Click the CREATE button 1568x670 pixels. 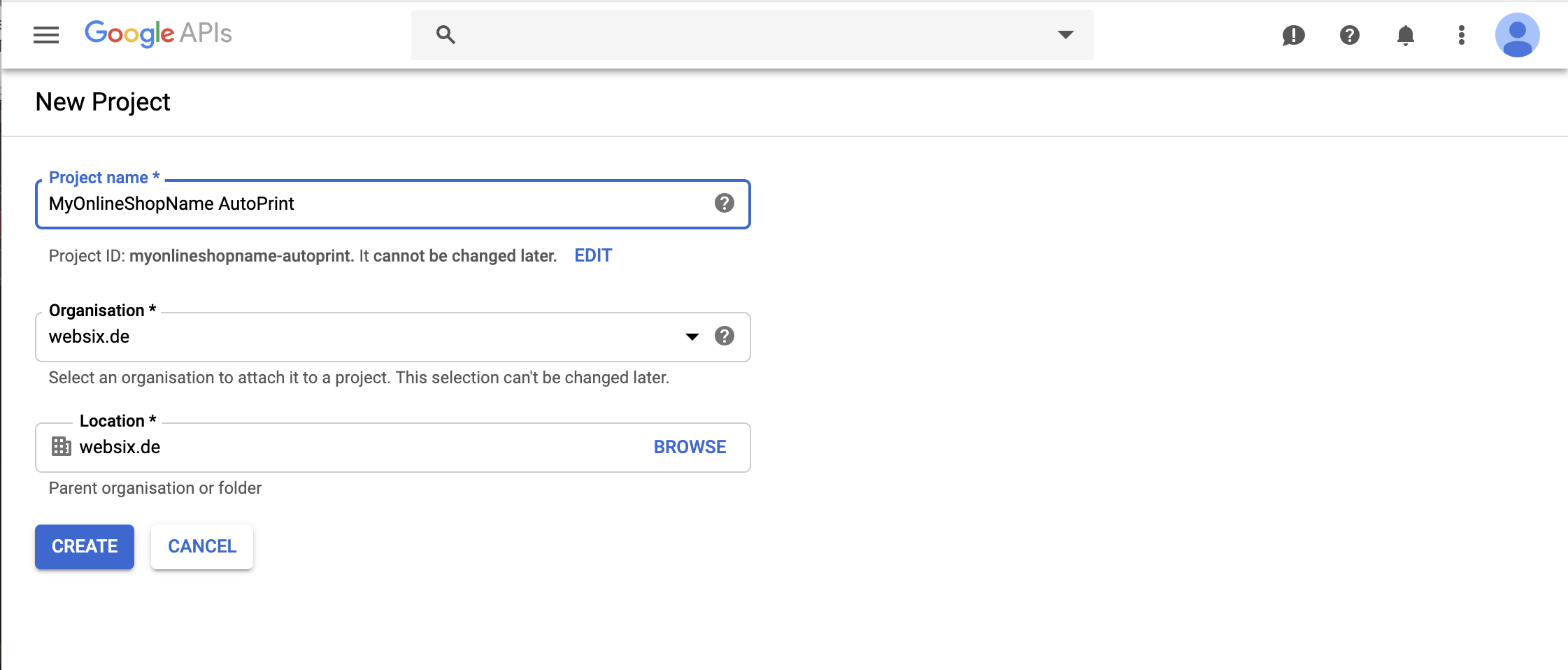point(85,546)
